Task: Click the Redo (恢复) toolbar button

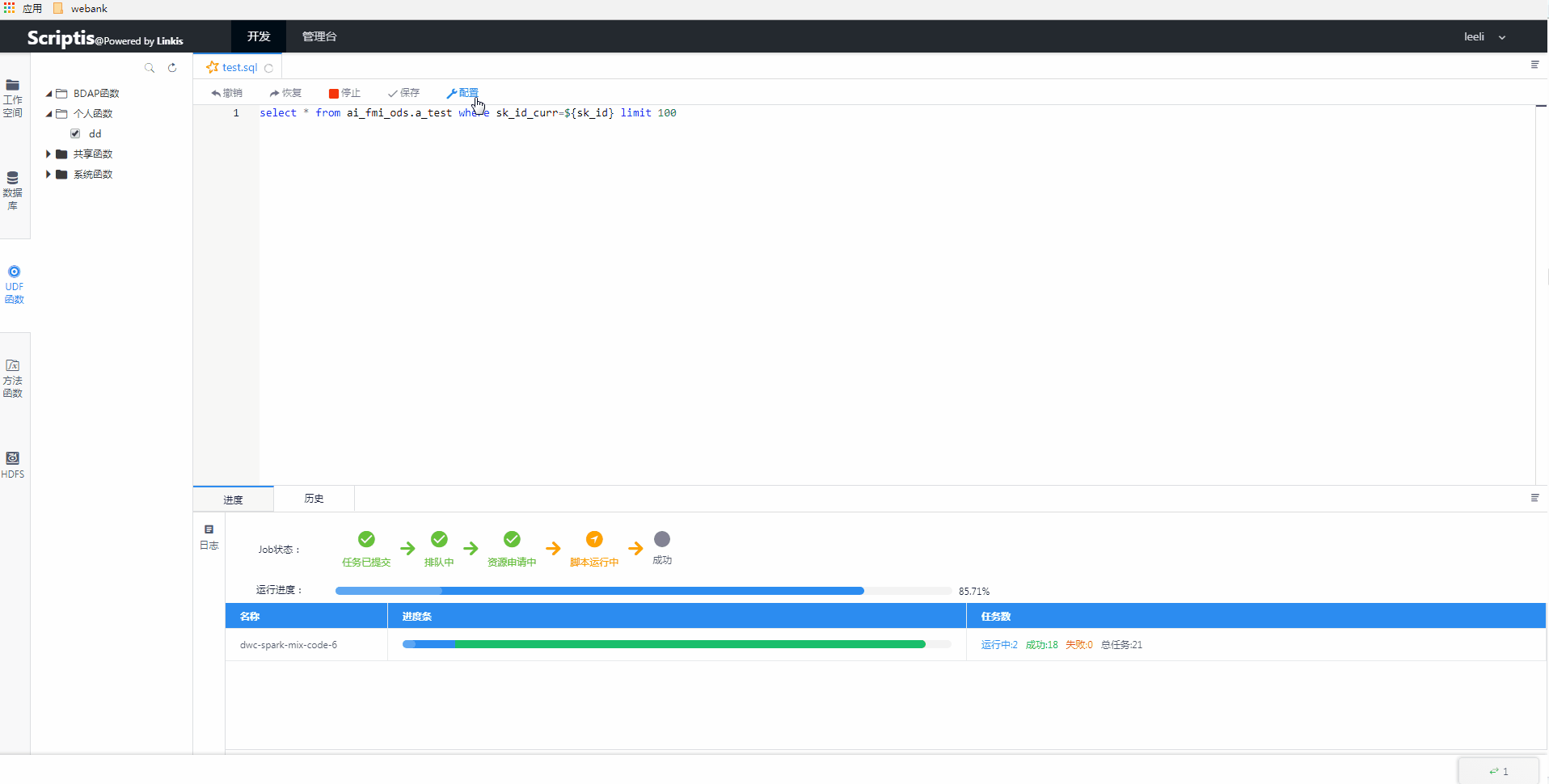Action: [285, 93]
